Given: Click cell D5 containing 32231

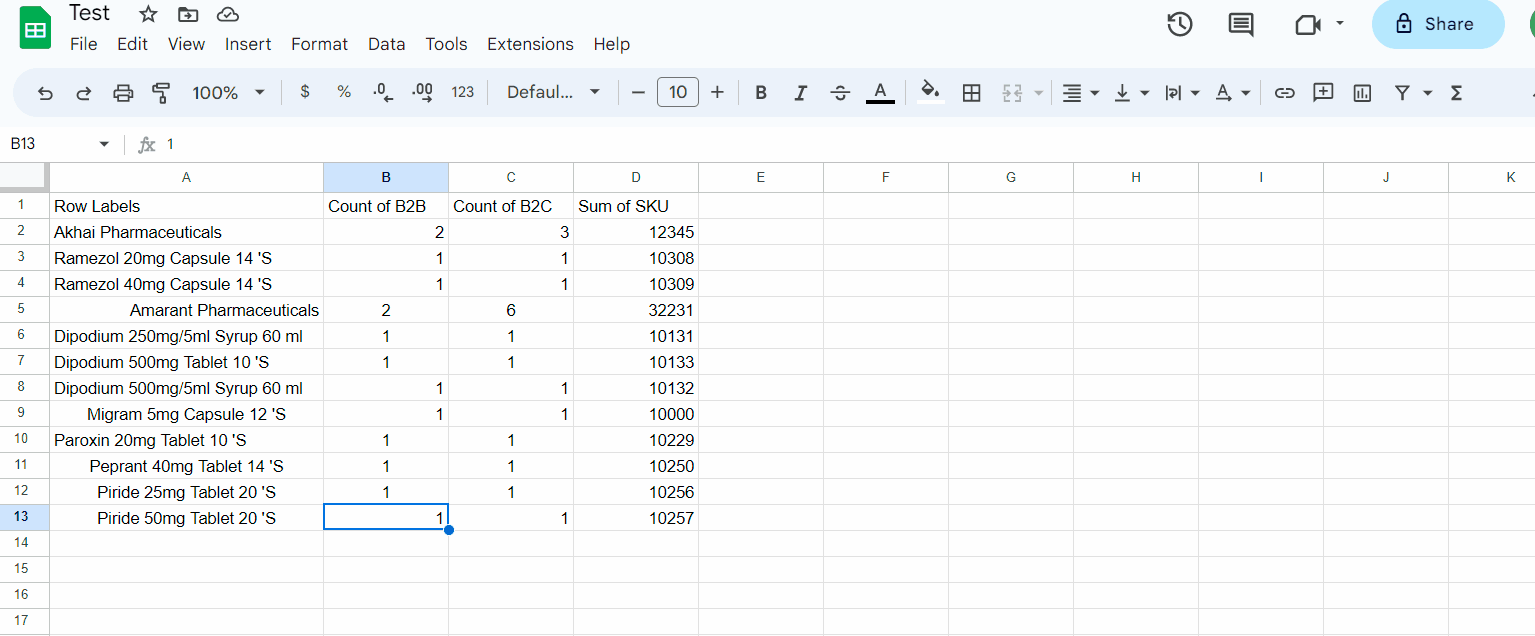Looking at the screenshot, I should 635,310.
